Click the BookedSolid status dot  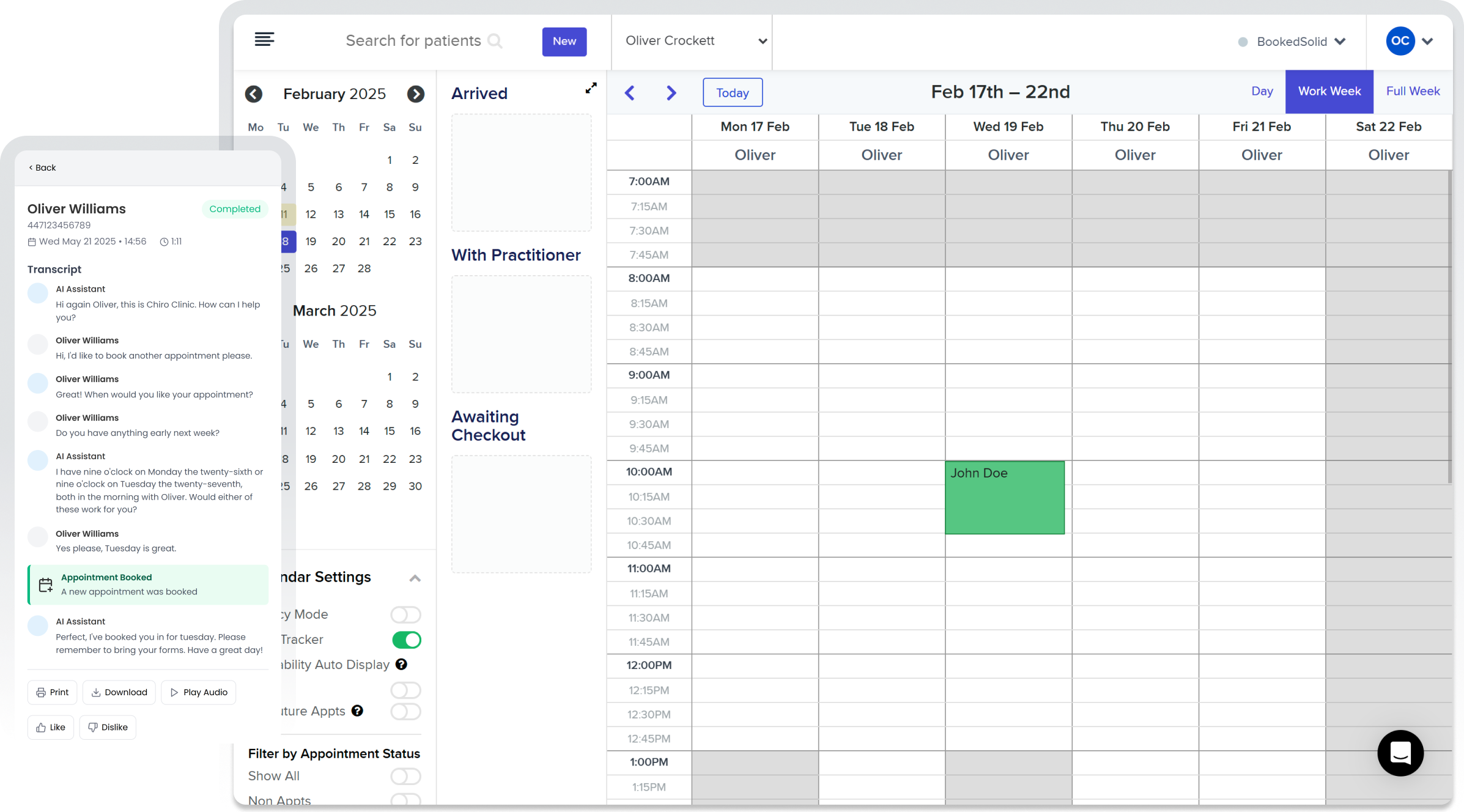pos(1243,42)
